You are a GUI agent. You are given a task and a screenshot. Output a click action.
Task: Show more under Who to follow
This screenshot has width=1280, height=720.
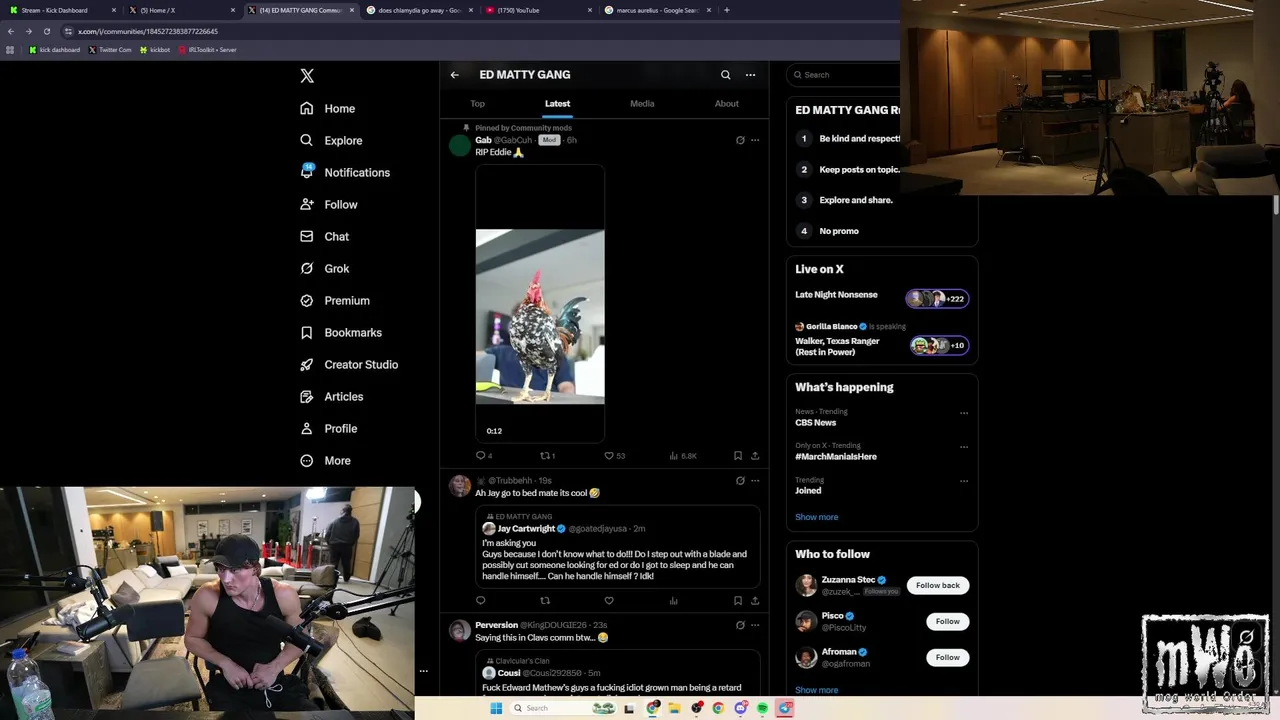click(817, 690)
